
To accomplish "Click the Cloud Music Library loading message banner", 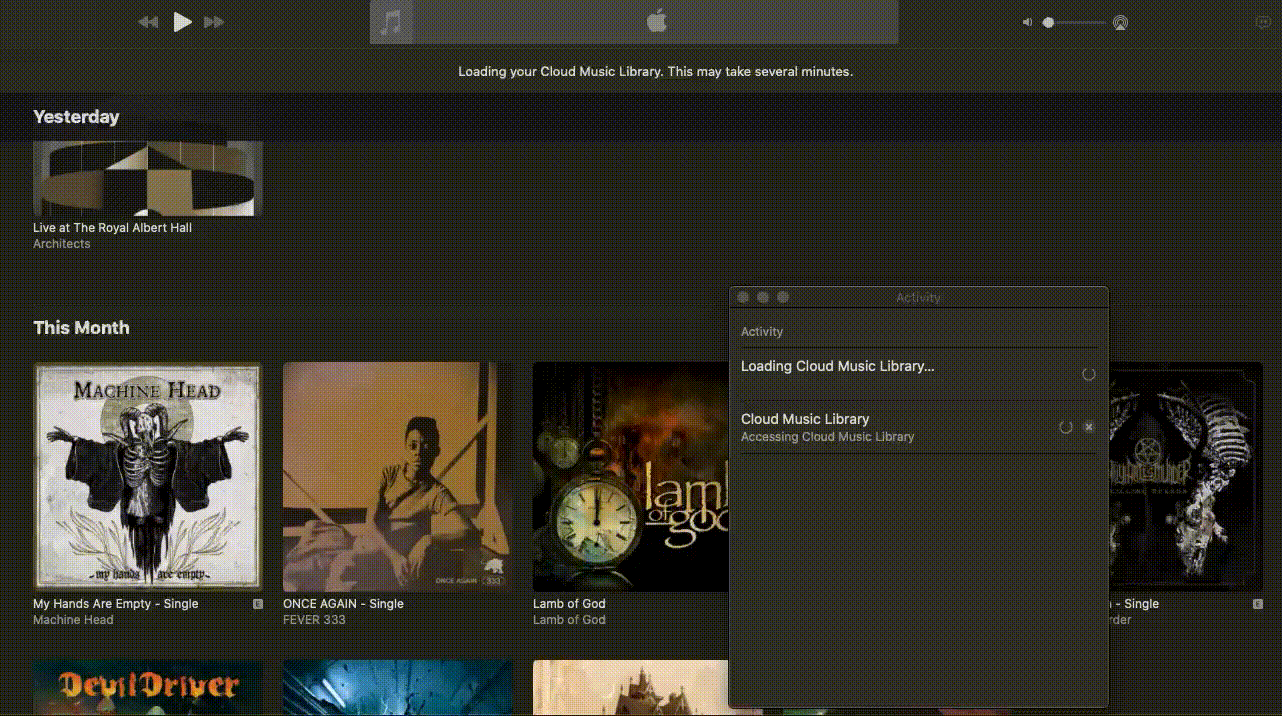I will [x=655, y=72].
